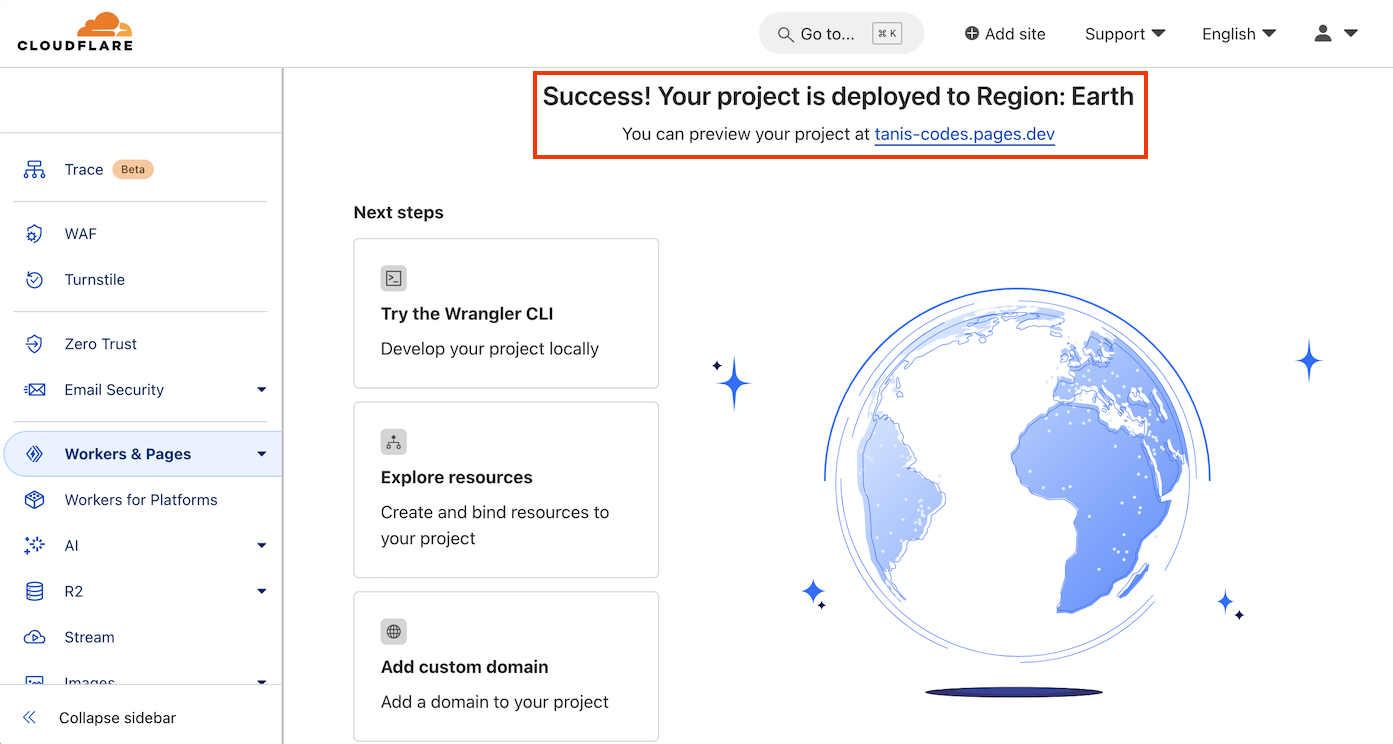1393x744 pixels.
Task: Click the Turnstile shield icon
Action: pyautogui.click(x=34, y=279)
